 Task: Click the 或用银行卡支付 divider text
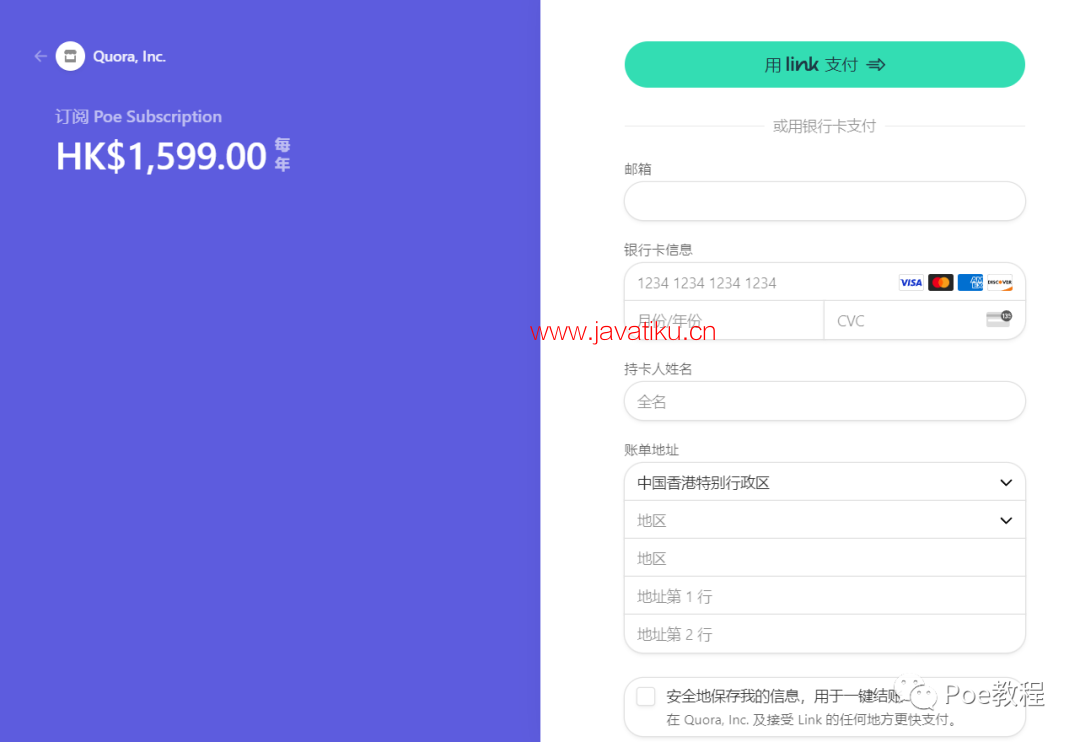(824, 126)
